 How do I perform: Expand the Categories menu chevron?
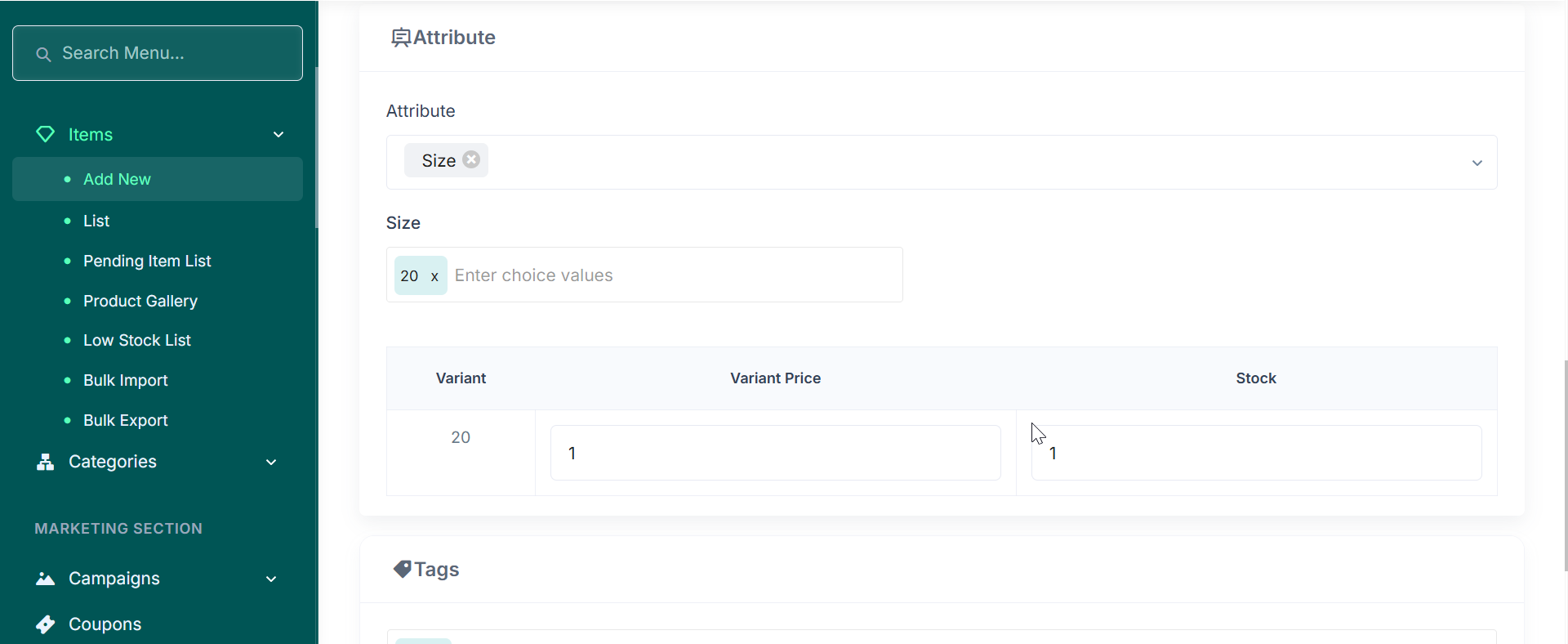[x=271, y=463]
